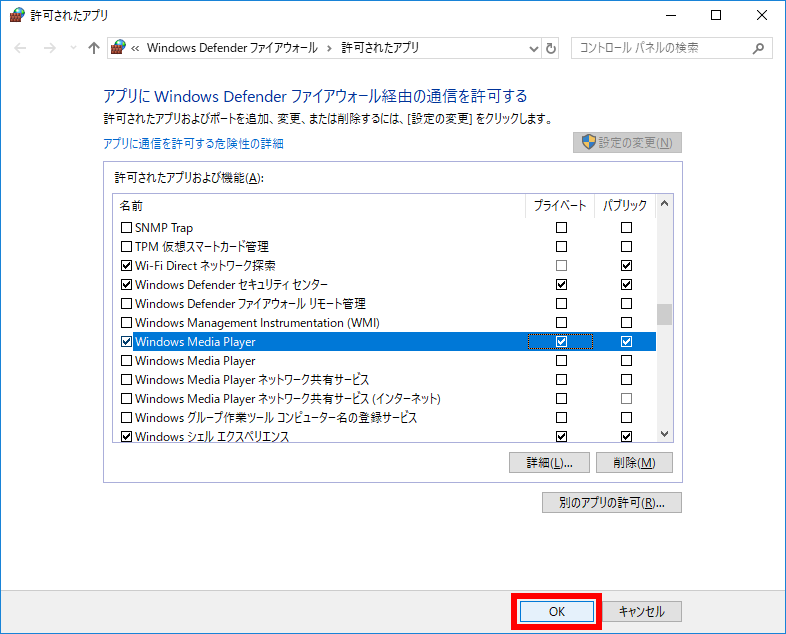Check Windows グループ作業ツール name checkbox
Screen dimensions: 786x634
(127, 418)
